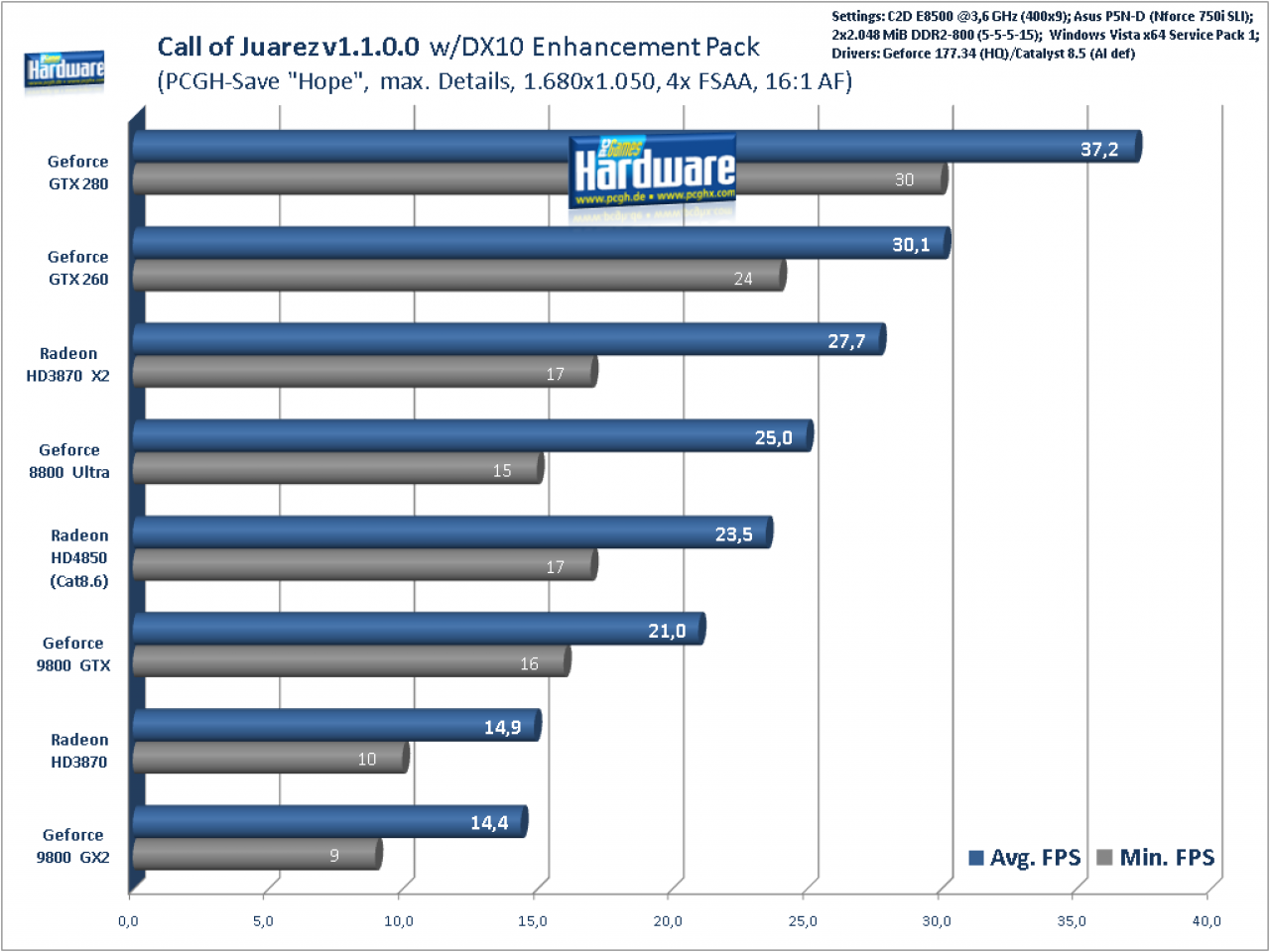The height and width of the screenshot is (952, 1270).
Task: Select the "Geforce 8800 Ultra" category label
Action: tap(69, 461)
